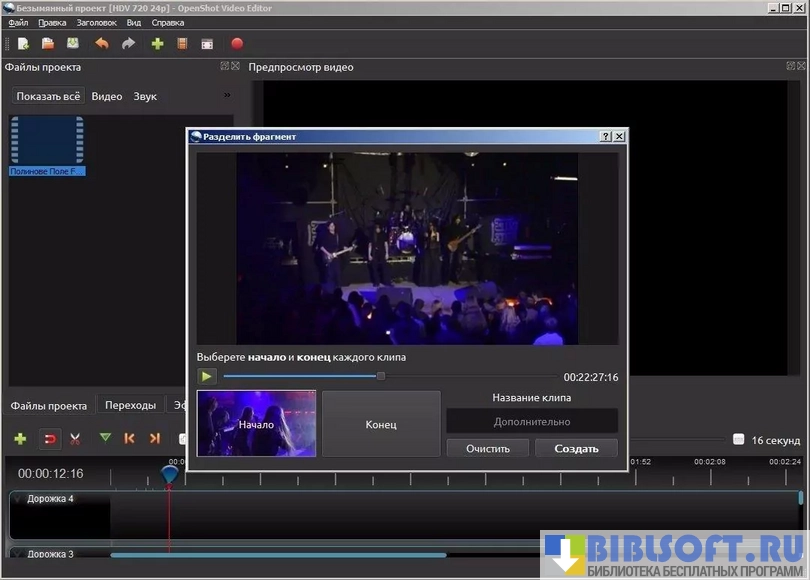This screenshot has width=810, height=580.
Task: Click the Название клипа text field
Action: (531, 421)
